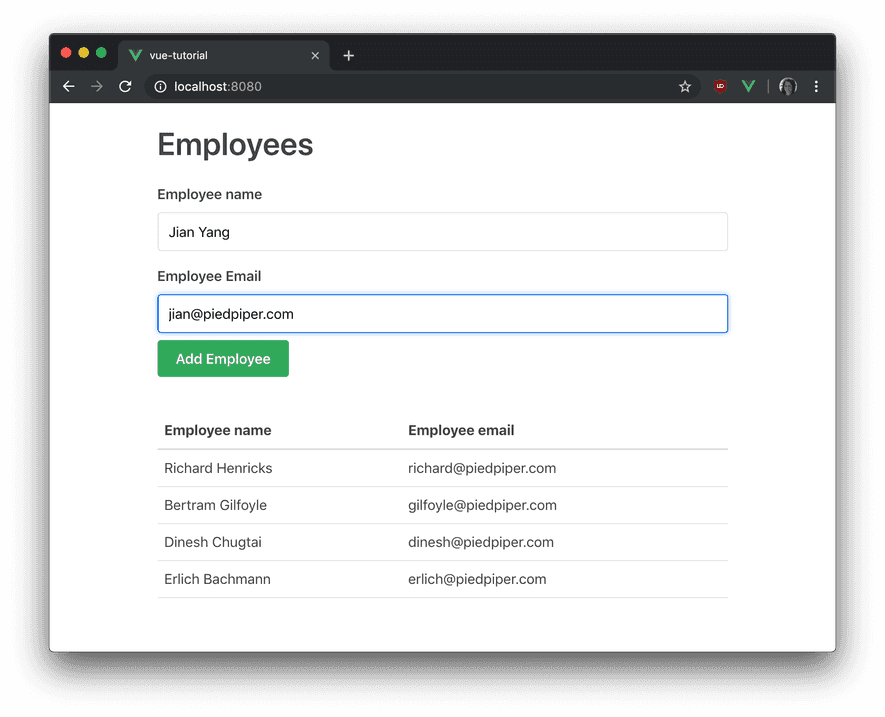
Task: Reload the localhost:8080 page
Action: pos(124,86)
